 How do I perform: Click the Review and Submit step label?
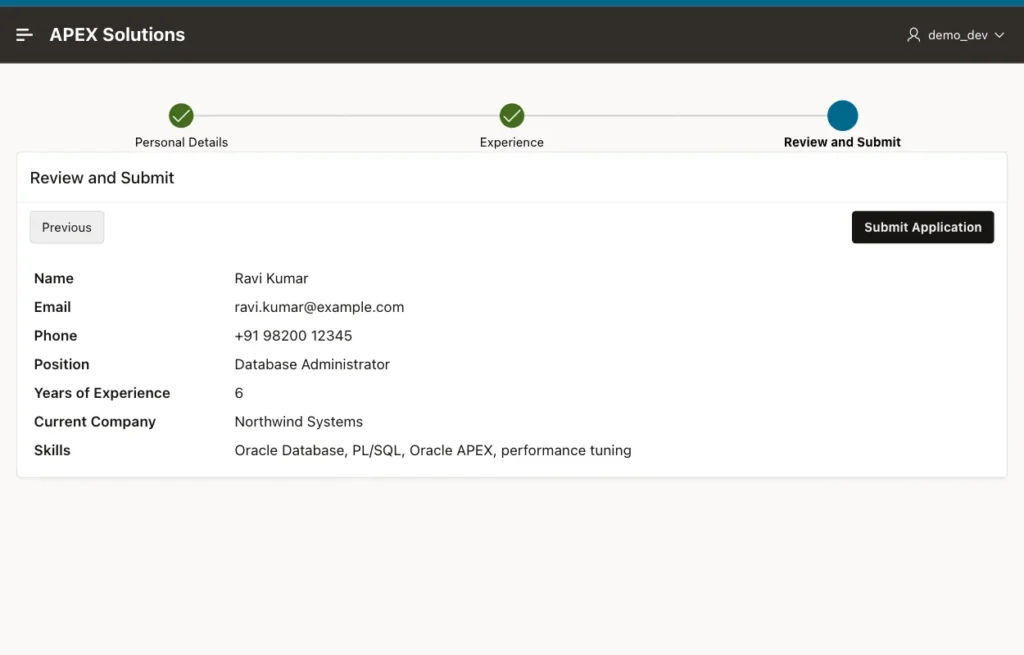click(842, 142)
